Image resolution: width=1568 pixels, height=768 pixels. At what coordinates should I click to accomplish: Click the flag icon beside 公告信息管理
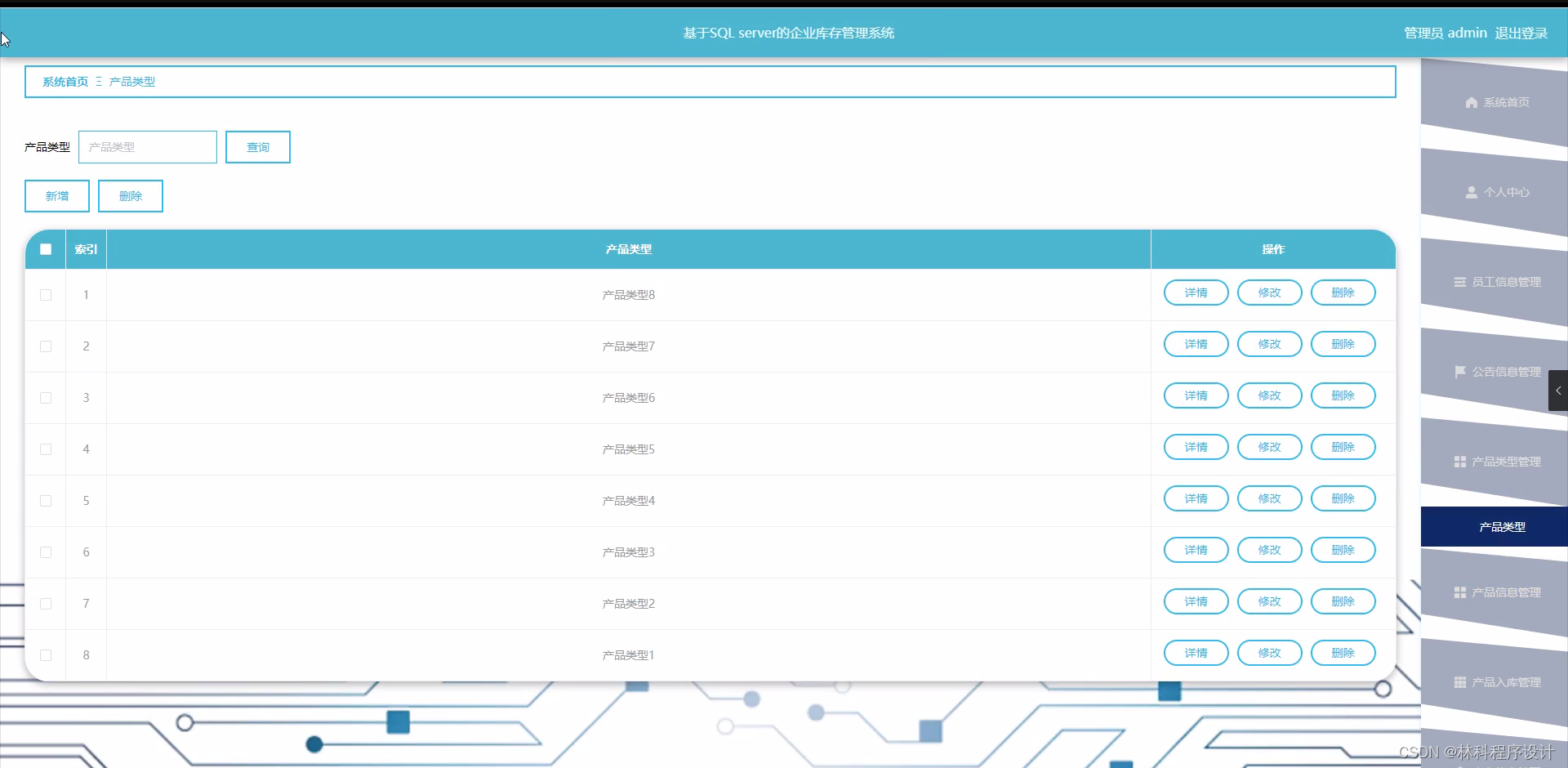pyautogui.click(x=1461, y=372)
